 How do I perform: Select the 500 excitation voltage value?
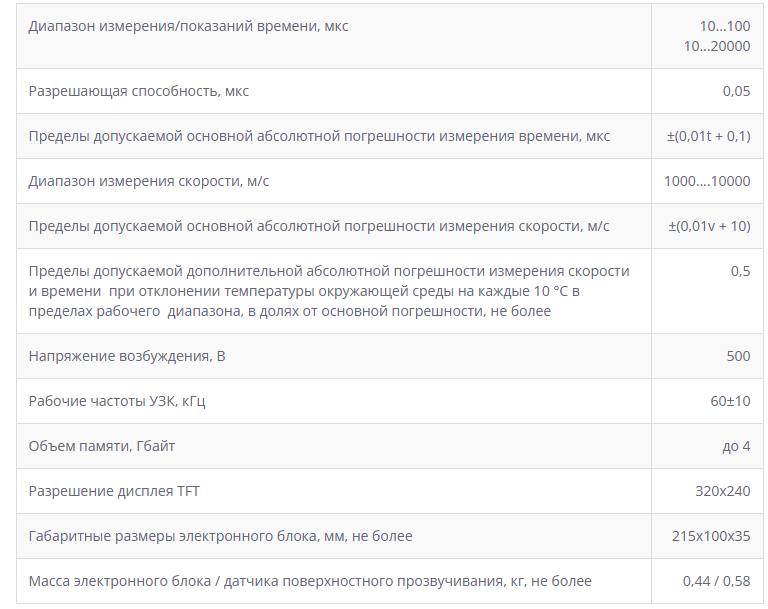point(738,356)
